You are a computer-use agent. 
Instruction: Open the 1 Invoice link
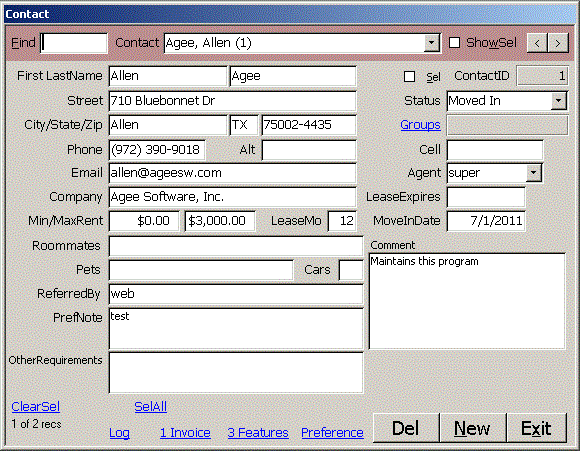(185, 433)
